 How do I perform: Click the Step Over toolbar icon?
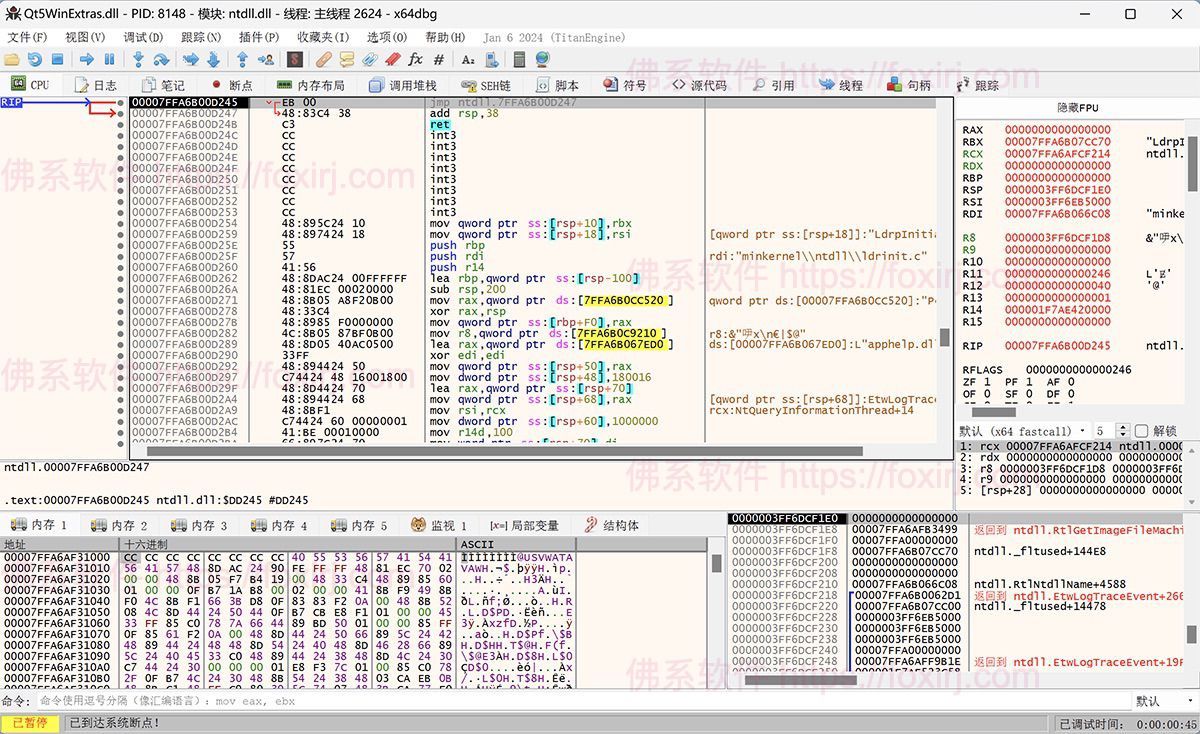161,60
